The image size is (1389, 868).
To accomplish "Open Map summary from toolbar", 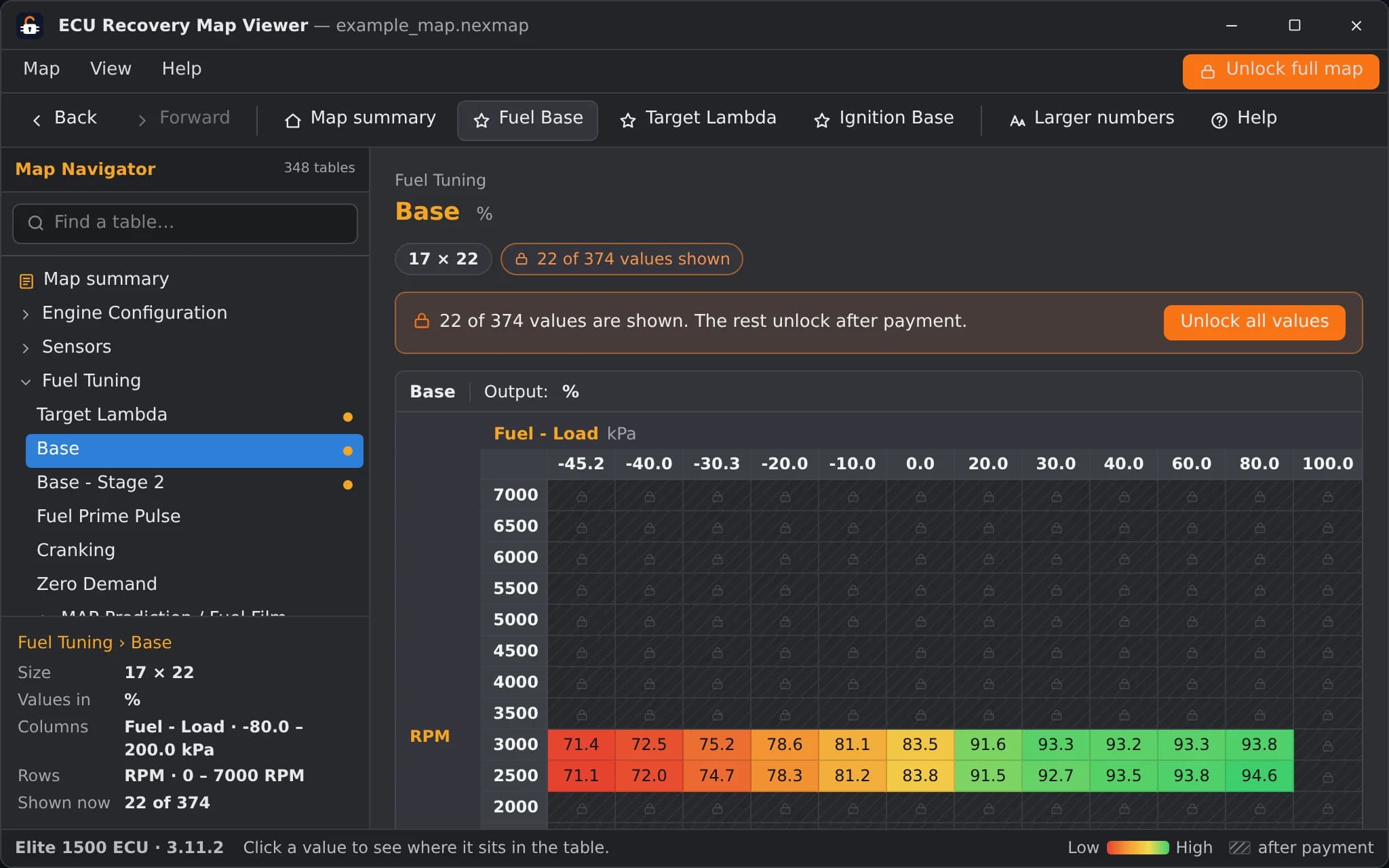I will 360,120.
